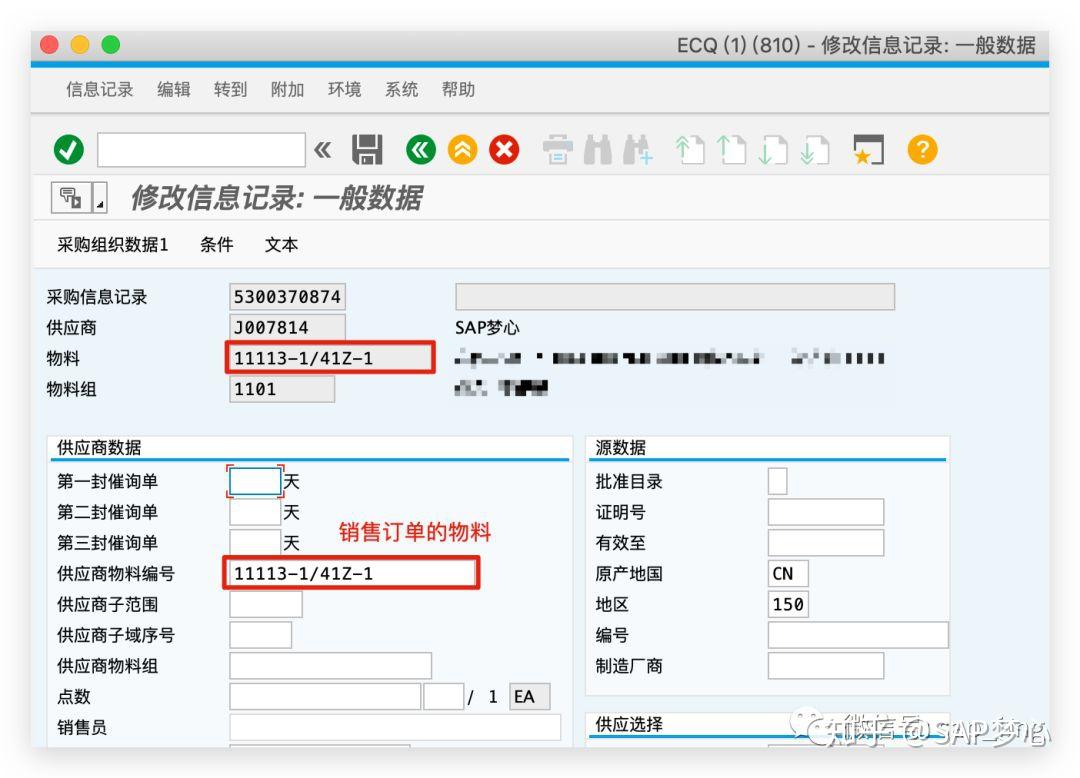Screen dimensions: 1080x778
Task: Open the 信息记录 menu
Action: click(x=100, y=90)
